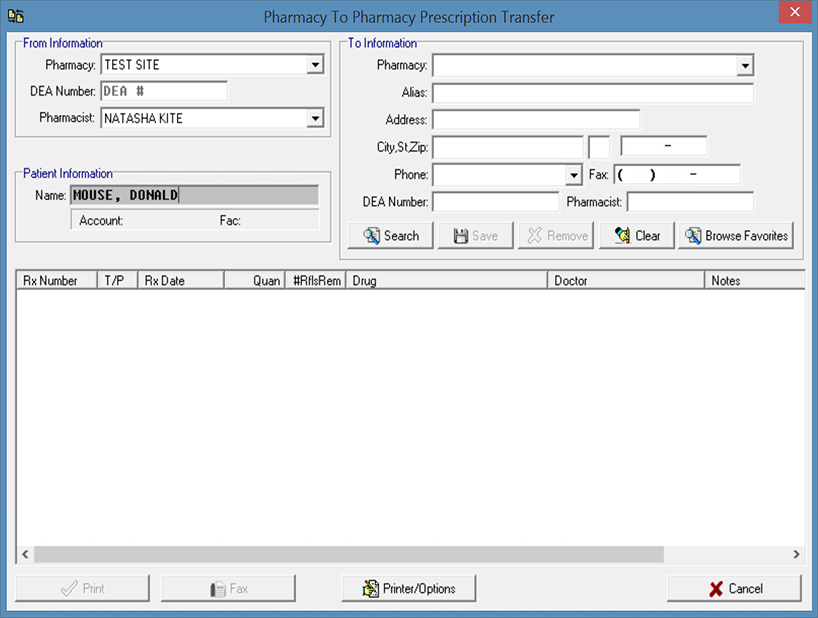Click the Search button with magnifier icon
Image resolution: width=818 pixels, height=618 pixels.
[x=390, y=236]
